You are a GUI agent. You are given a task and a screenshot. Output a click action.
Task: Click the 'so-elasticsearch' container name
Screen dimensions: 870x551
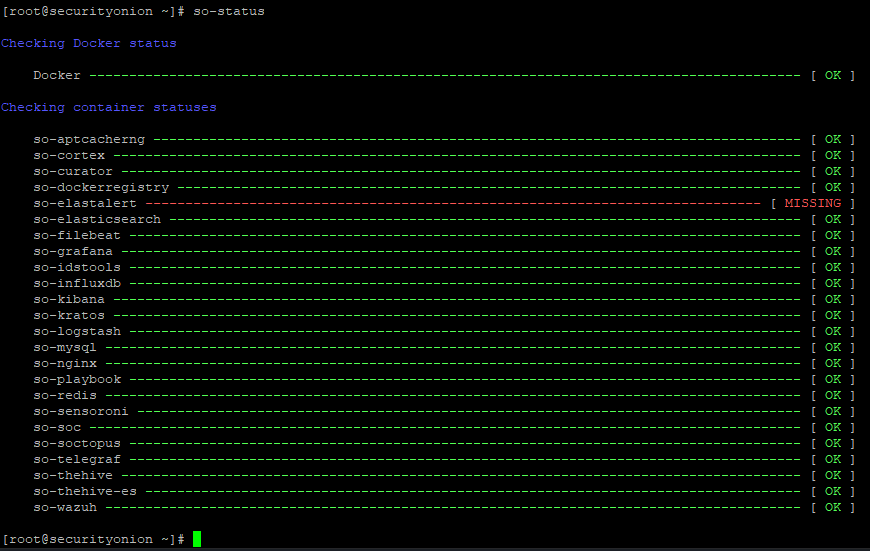(x=97, y=220)
